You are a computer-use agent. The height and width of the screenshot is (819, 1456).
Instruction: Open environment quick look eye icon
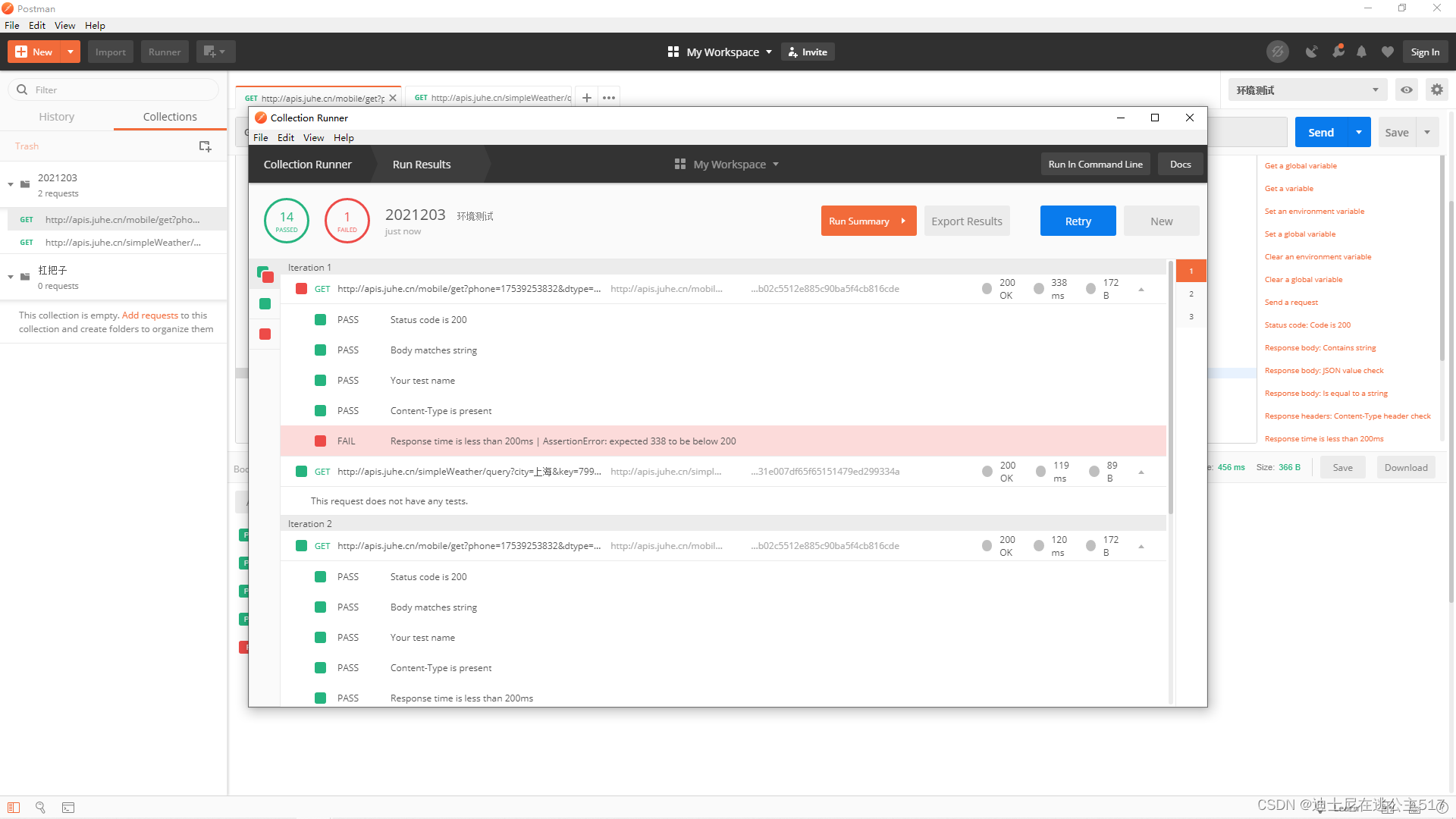[1407, 90]
